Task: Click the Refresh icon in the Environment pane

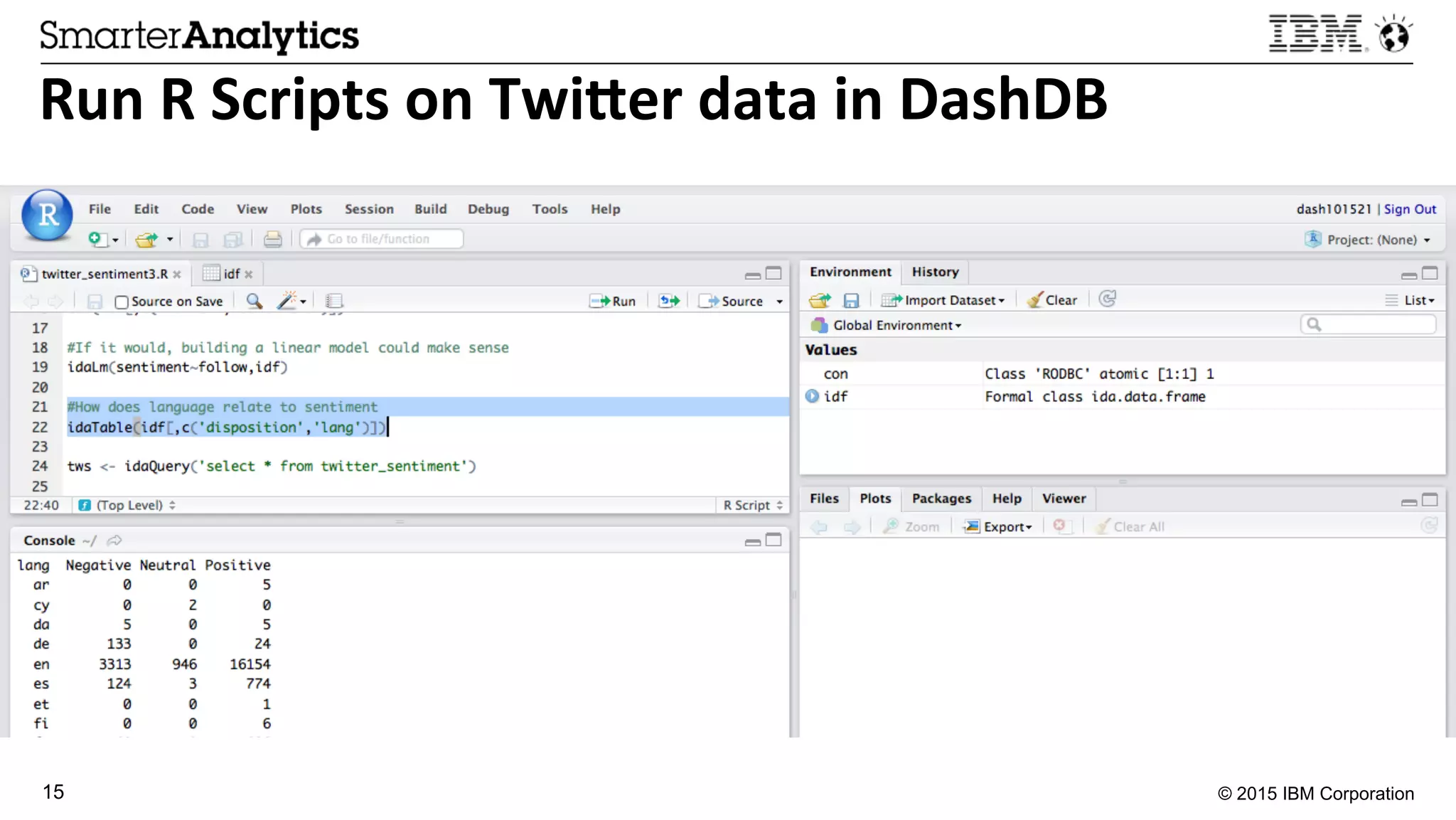Action: (1108, 299)
